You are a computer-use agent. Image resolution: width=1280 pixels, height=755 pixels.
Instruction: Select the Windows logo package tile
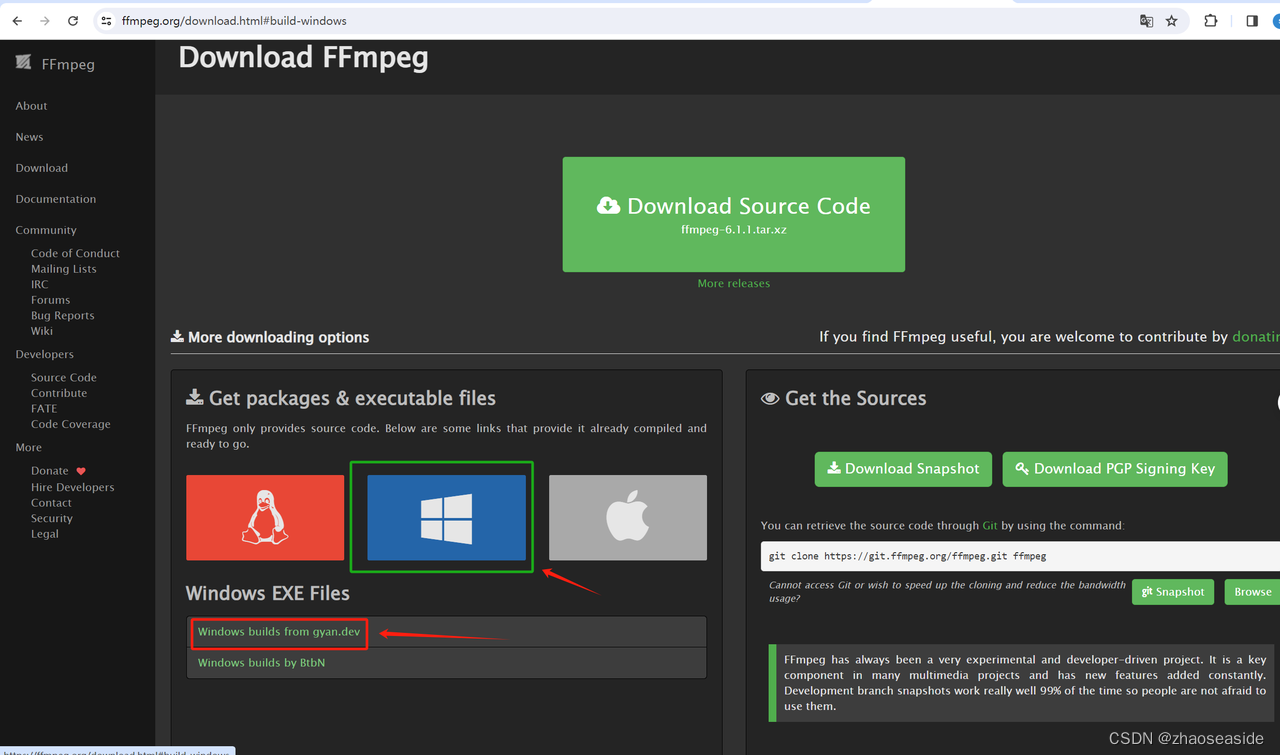click(446, 517)
